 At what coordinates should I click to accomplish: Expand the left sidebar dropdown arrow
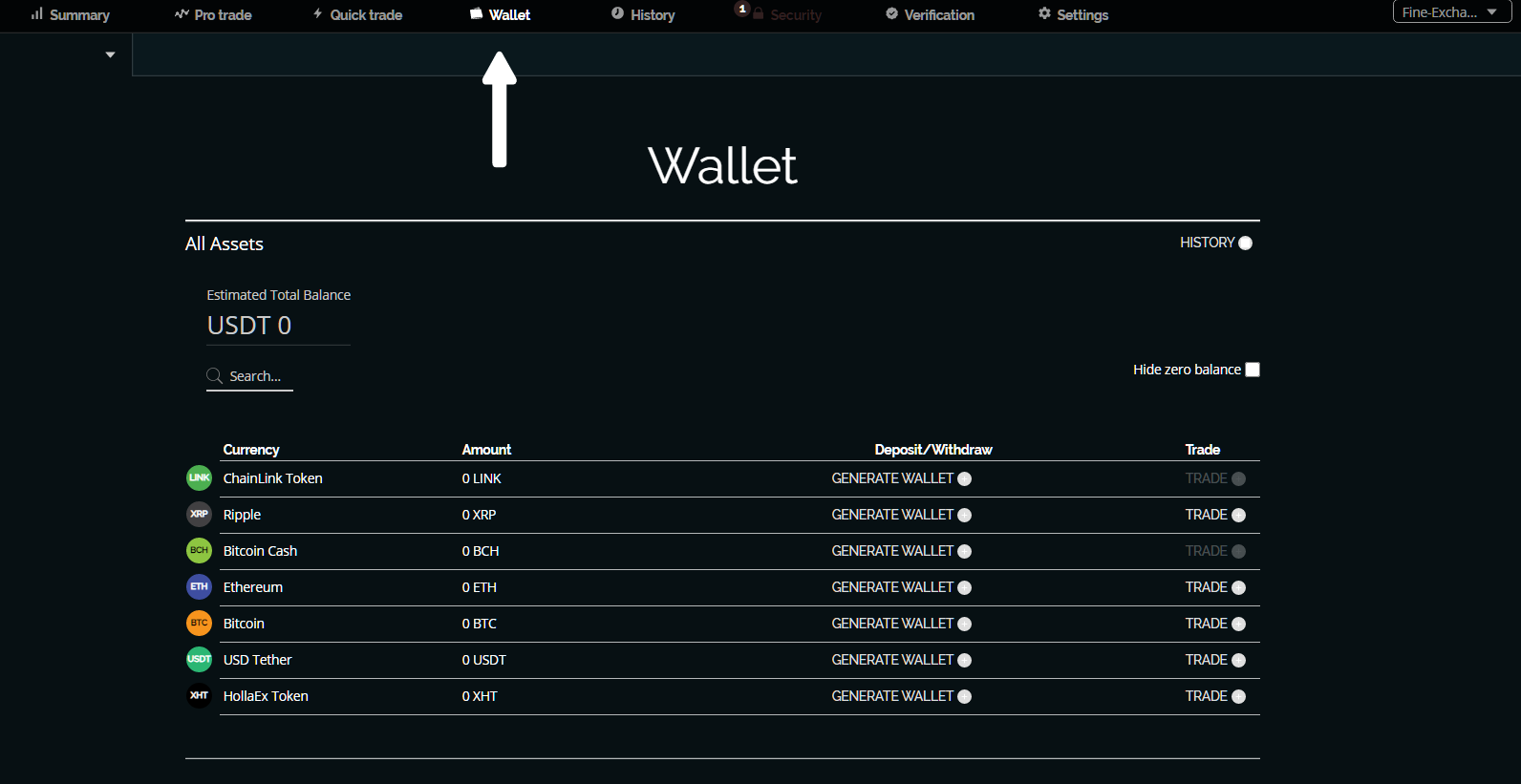pyautogui.click(x=111, y=54)
